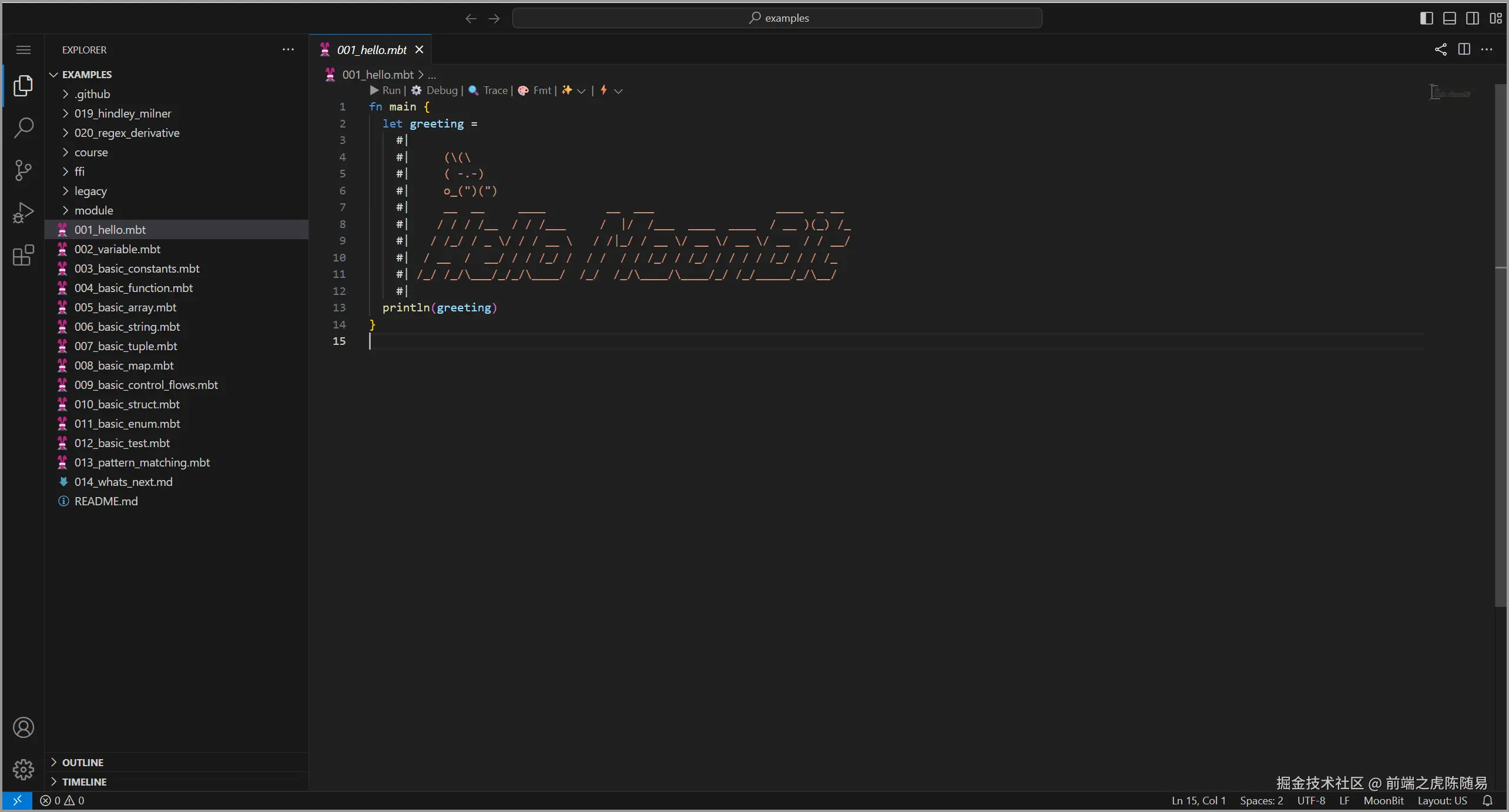The image size is (1509, 812).
Task: Select the 001_hello.mbt editor tab
Action: pos(371,50)
